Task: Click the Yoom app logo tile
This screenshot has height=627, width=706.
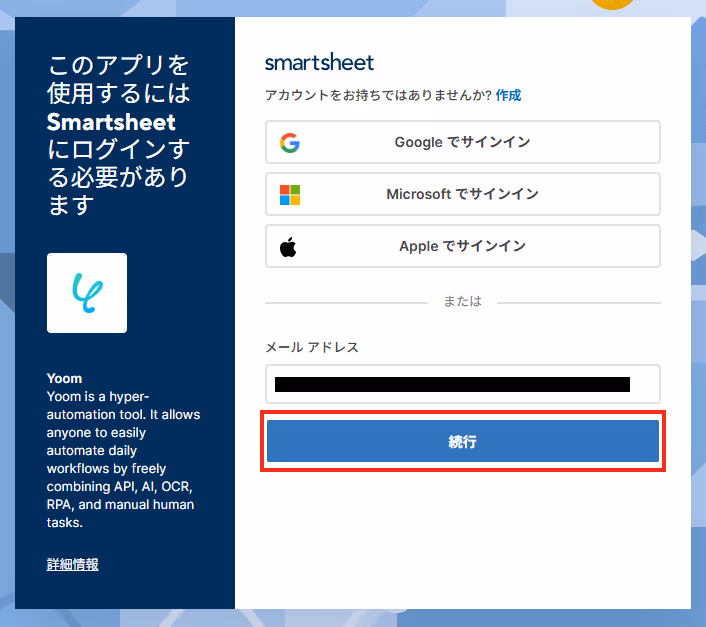Action: 87,293
